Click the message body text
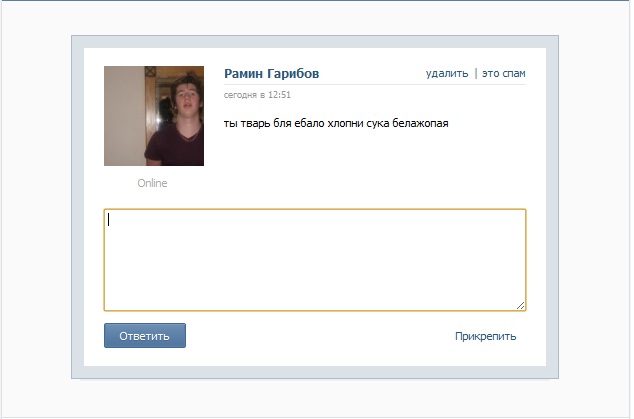Screen dimensions: 634x419 pos(336,123)
